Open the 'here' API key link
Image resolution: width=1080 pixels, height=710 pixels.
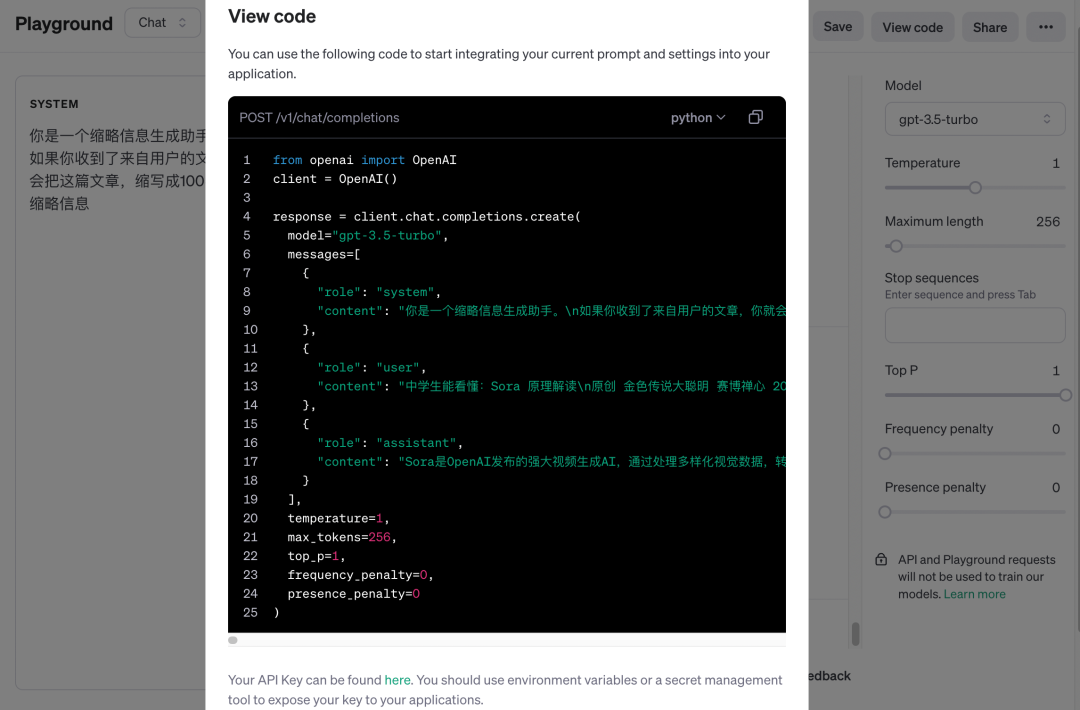pos(397,679)
